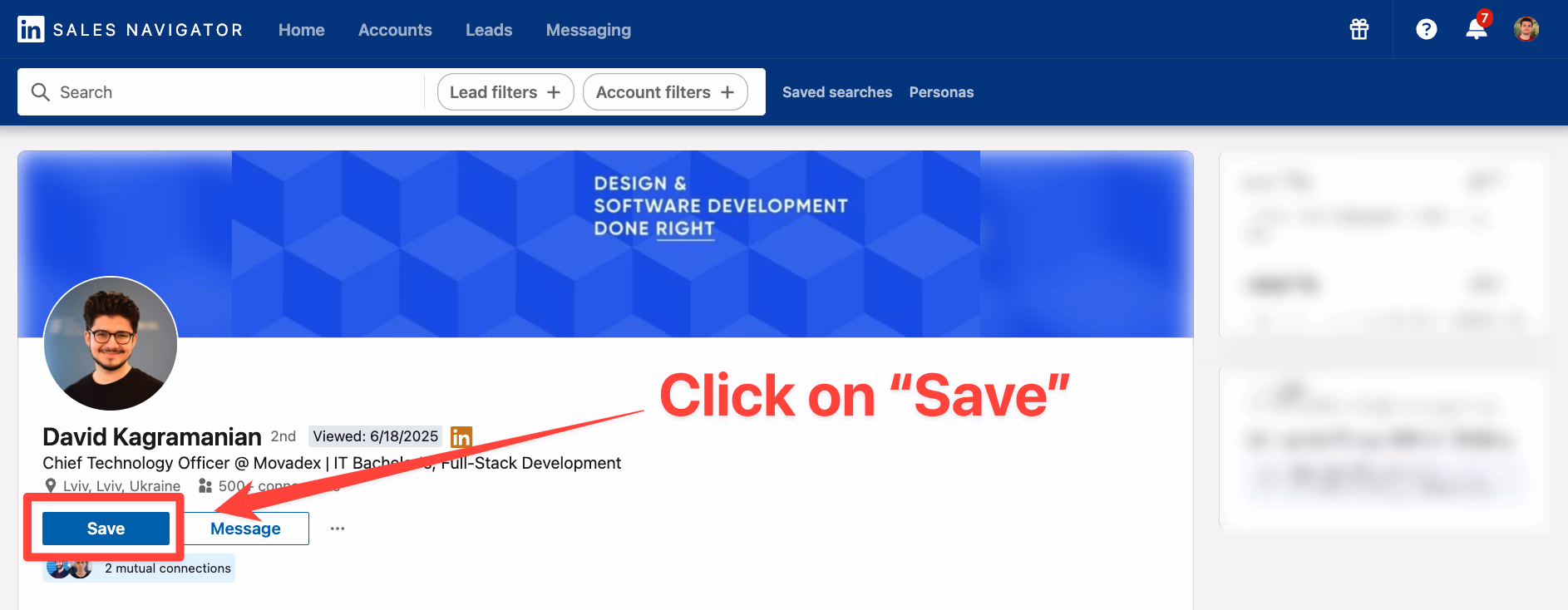The width and height of the screenshot is (1568, 610).
Task: Save David Kagramanian as a lead
Action: click(106, 529)
